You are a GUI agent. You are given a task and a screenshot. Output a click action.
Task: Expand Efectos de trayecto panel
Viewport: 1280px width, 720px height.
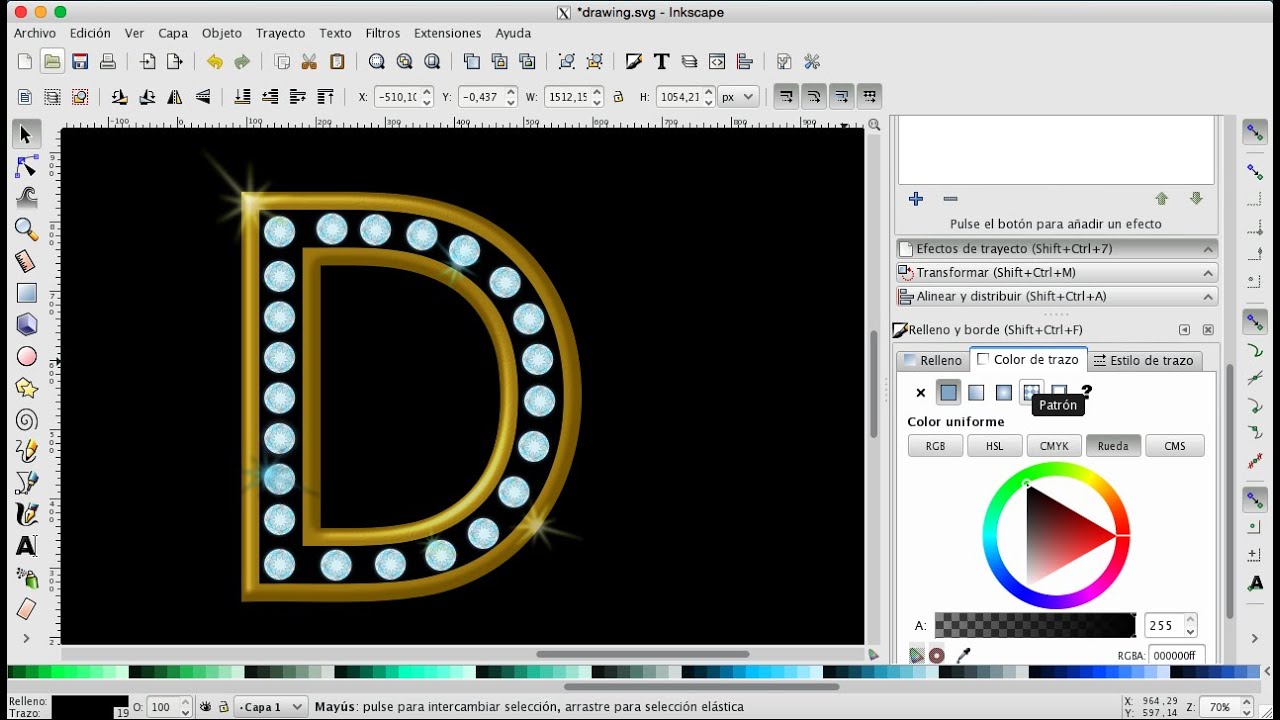1056,249
